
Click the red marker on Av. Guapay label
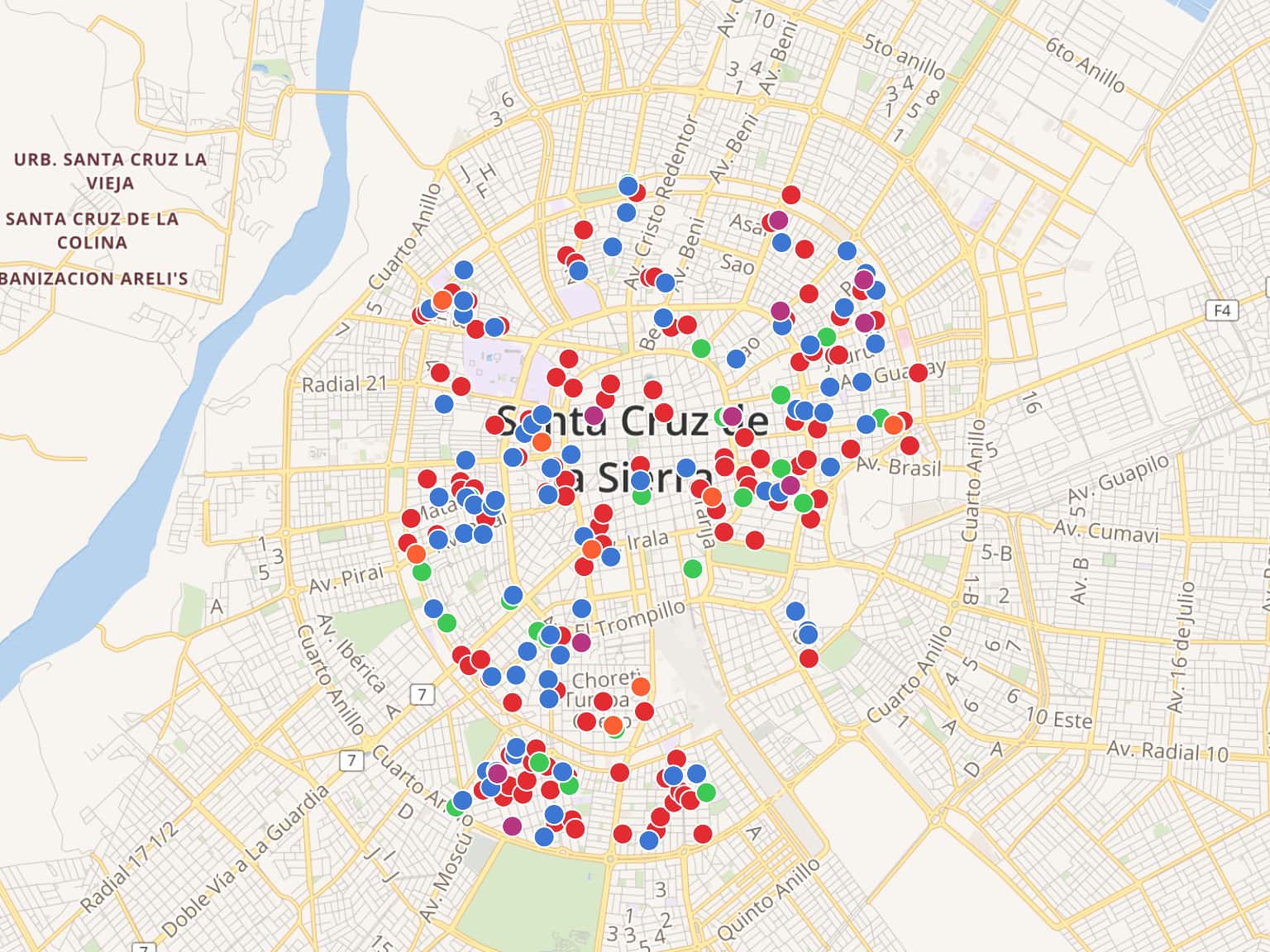click(x=917, y=373)
